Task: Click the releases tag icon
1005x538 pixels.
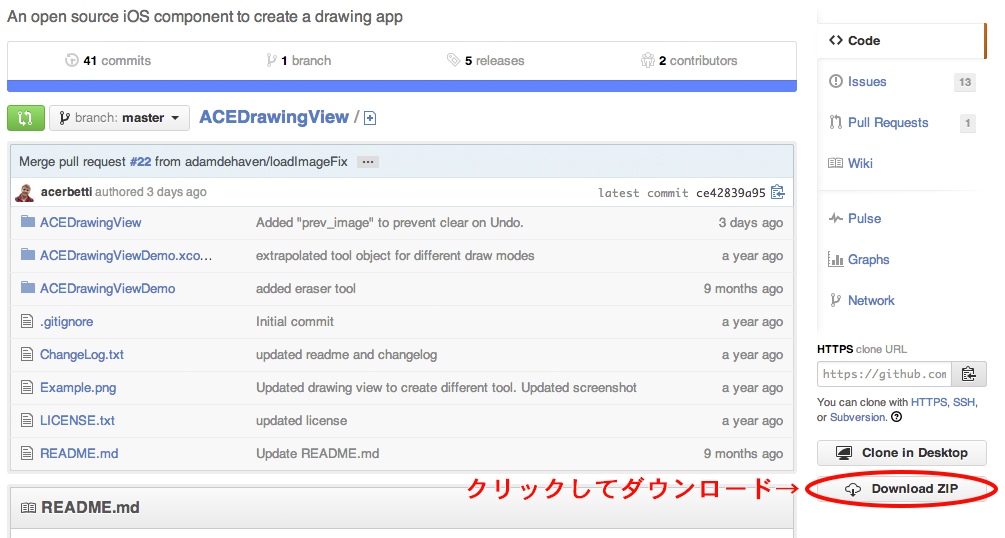Action: pyautogui.click(x=453, y=60)
